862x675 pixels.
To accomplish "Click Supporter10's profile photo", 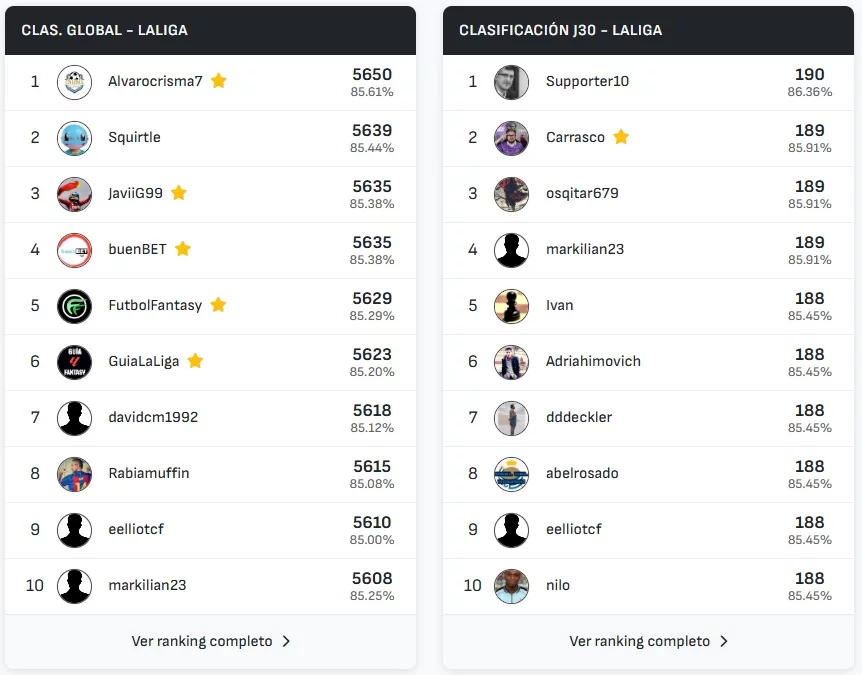I will click(512, 82).
